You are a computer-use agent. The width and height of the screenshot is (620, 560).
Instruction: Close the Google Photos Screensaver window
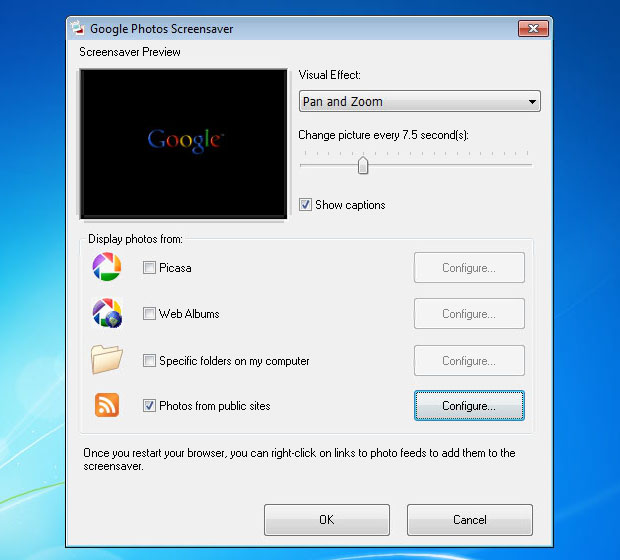(x=533, y=28)
